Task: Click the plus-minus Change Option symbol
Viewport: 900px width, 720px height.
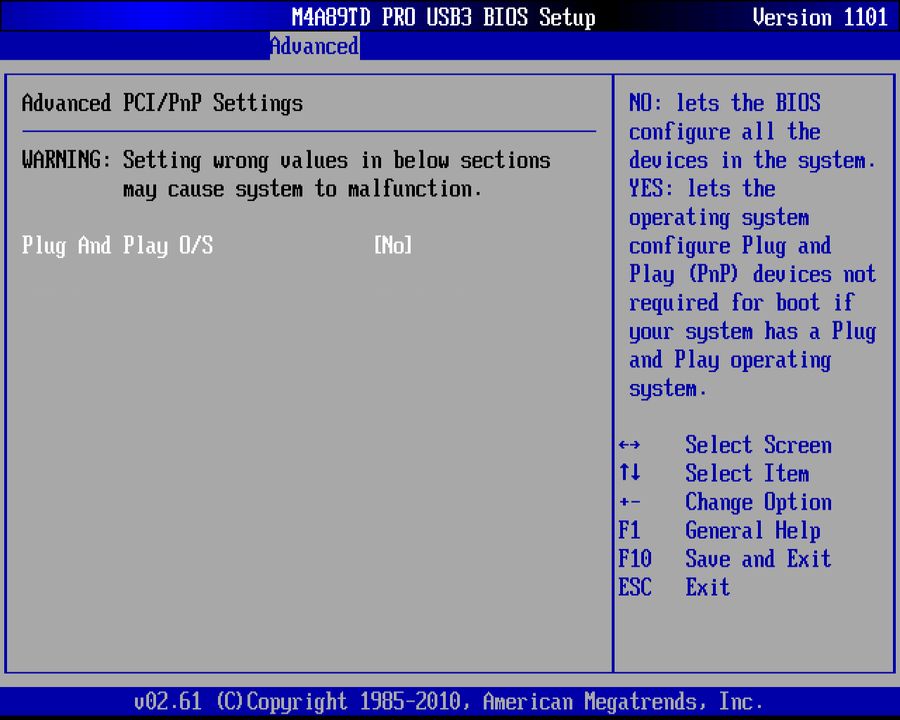Action: [x=630, y=502]
